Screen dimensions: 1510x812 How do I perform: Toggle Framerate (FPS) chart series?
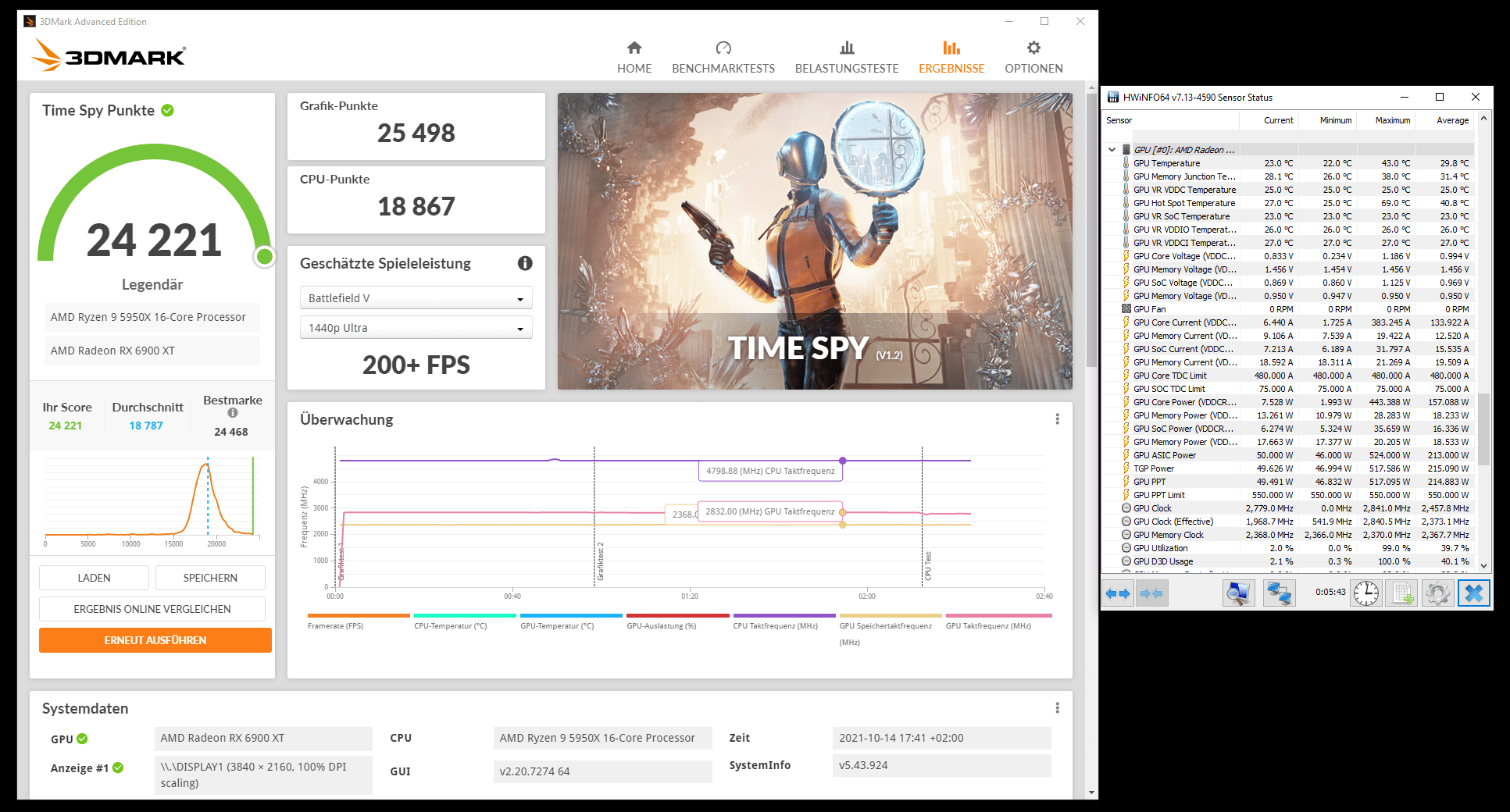click(359, 621)
